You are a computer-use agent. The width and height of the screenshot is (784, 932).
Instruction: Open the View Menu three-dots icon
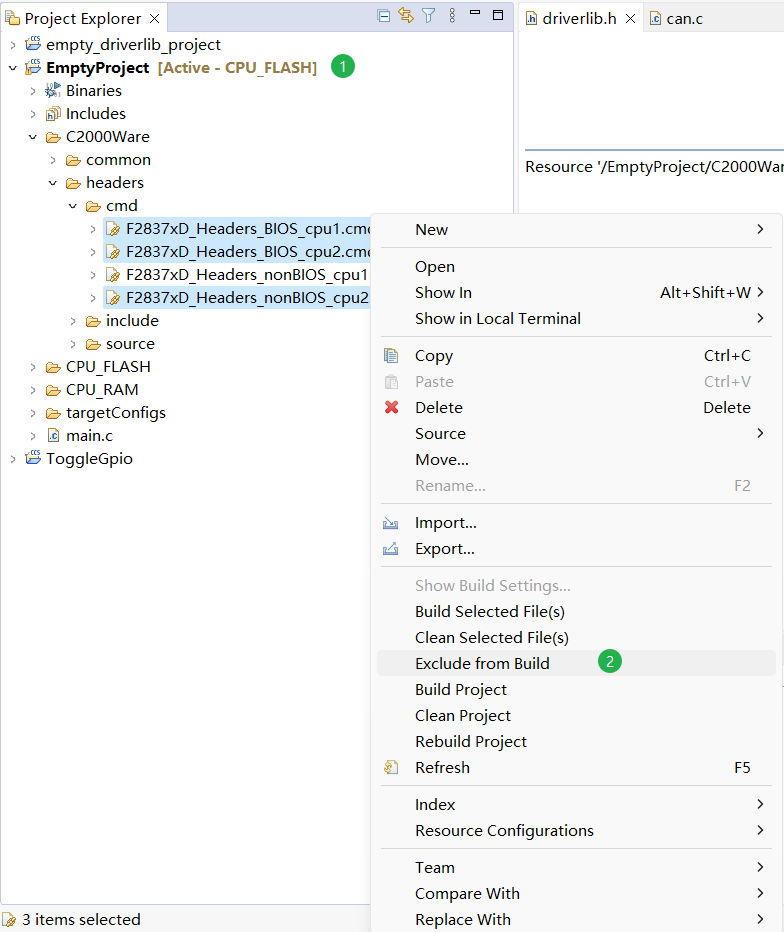452,16
